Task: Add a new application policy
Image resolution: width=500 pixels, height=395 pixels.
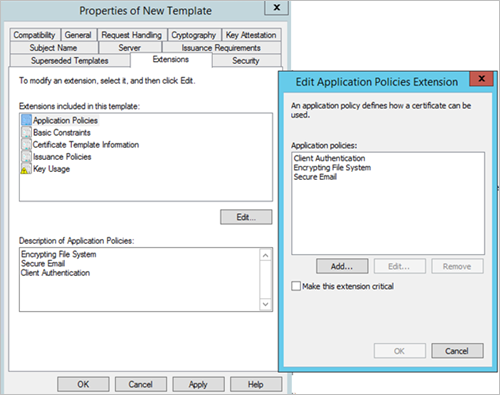Action: tap(342, 266)
